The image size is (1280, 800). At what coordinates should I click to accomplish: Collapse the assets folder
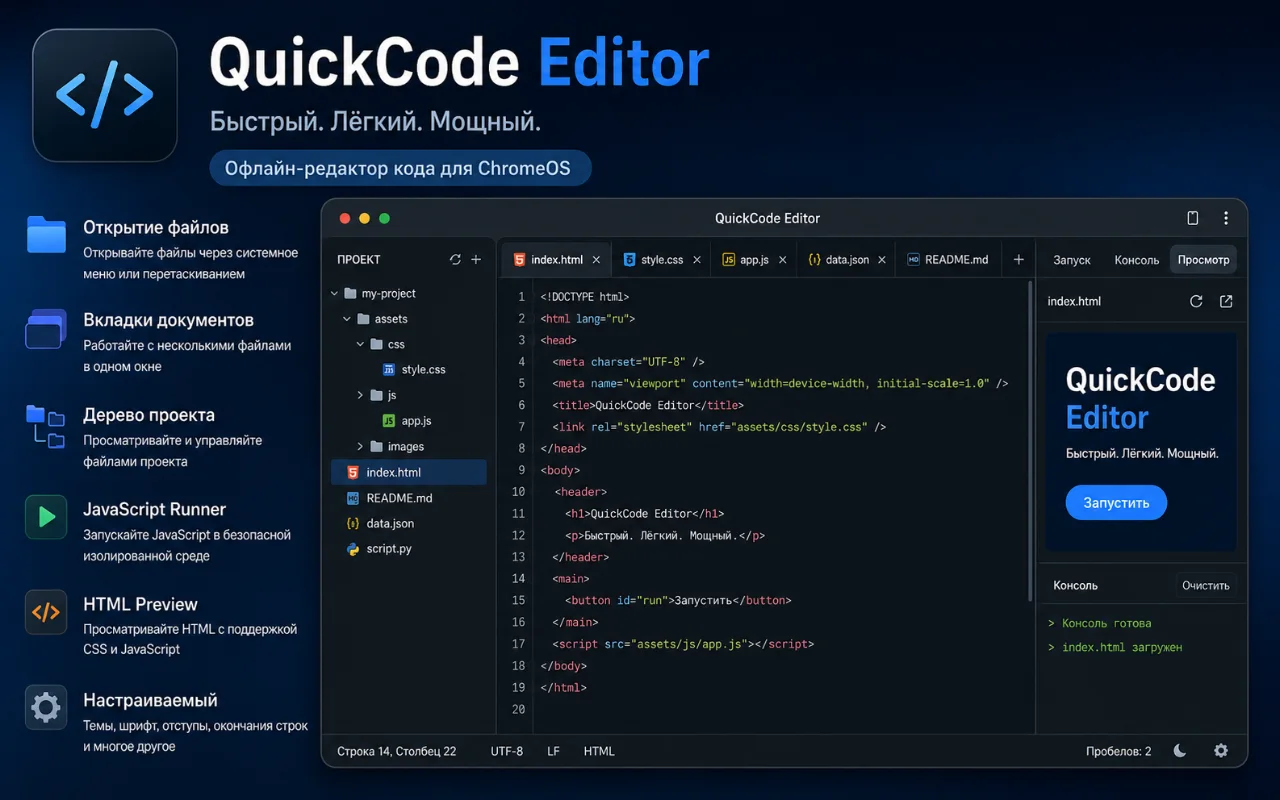pyautogui.click(x=347, y=319)
